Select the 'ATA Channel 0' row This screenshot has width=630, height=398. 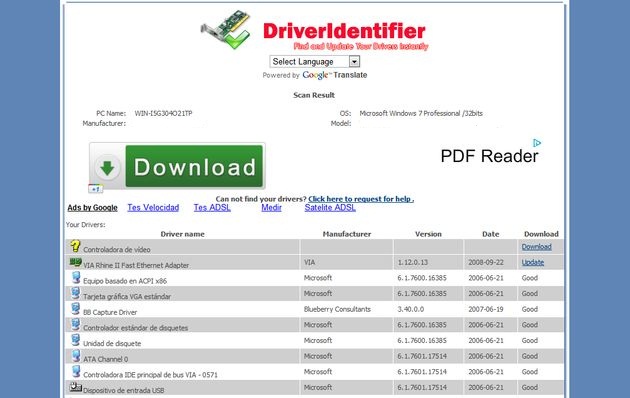click(315, 356)
